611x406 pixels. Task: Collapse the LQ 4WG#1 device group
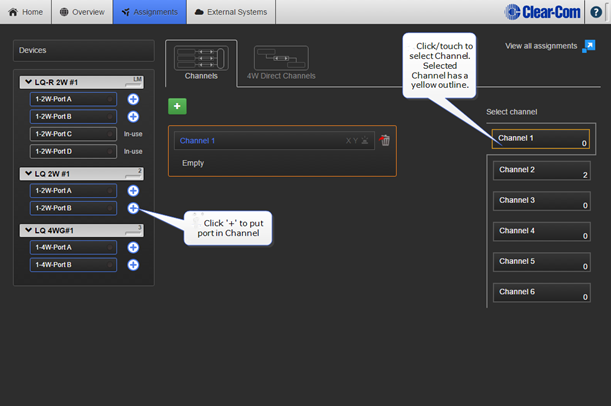26,230
